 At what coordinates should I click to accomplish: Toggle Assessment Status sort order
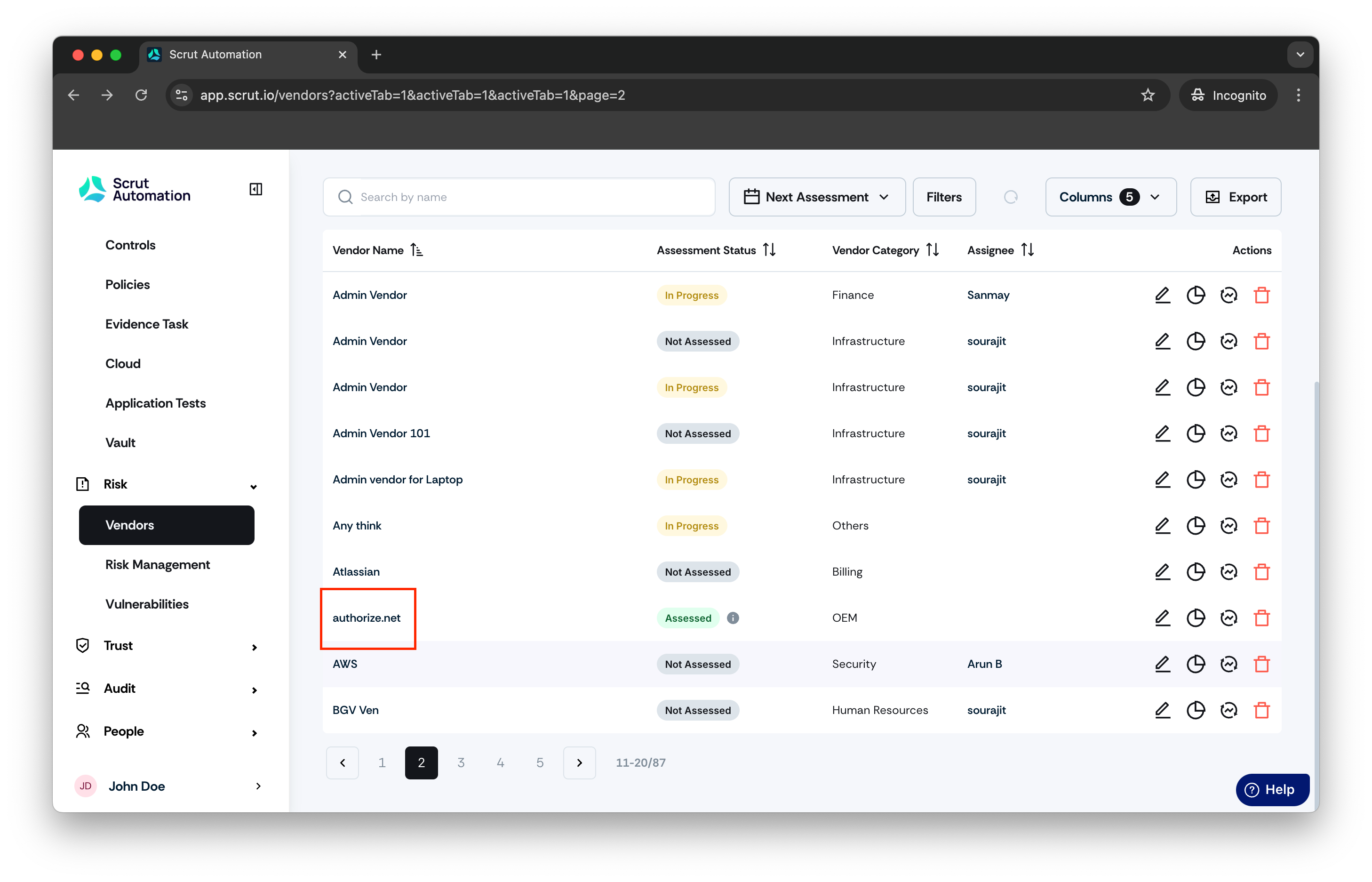coord(769,250)
